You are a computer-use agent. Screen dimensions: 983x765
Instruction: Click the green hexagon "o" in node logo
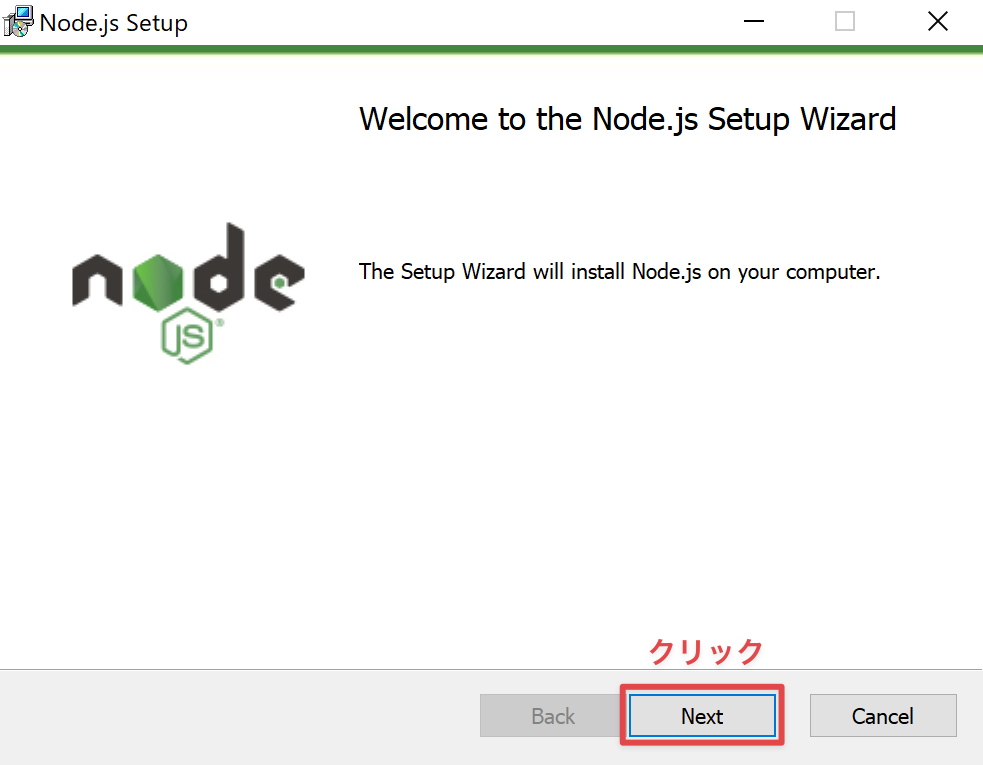156,277
